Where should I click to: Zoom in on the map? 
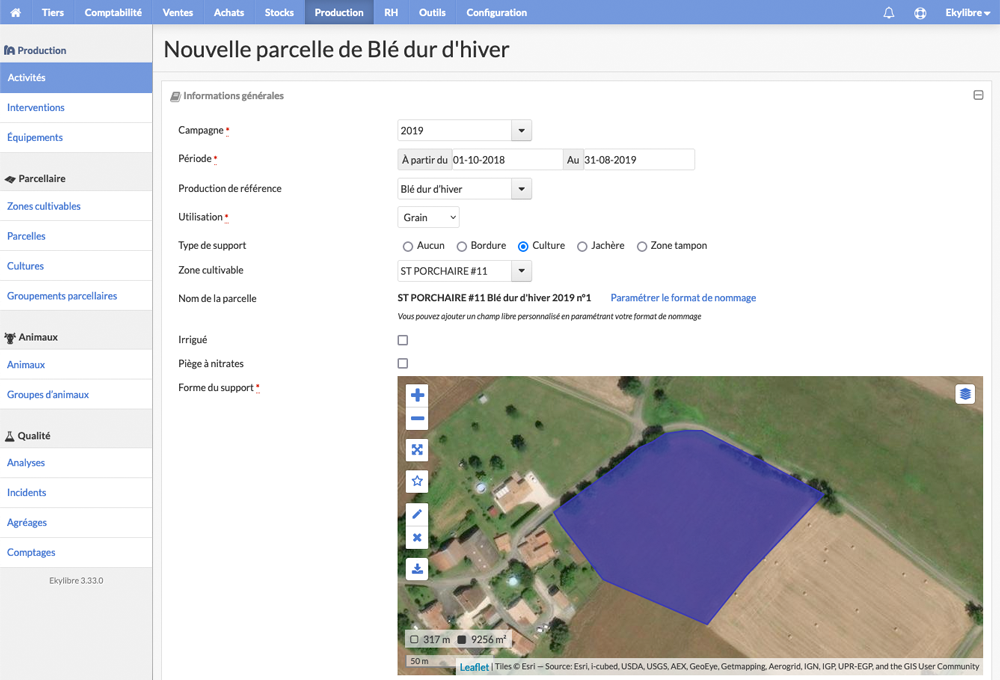tap(417, 395)
